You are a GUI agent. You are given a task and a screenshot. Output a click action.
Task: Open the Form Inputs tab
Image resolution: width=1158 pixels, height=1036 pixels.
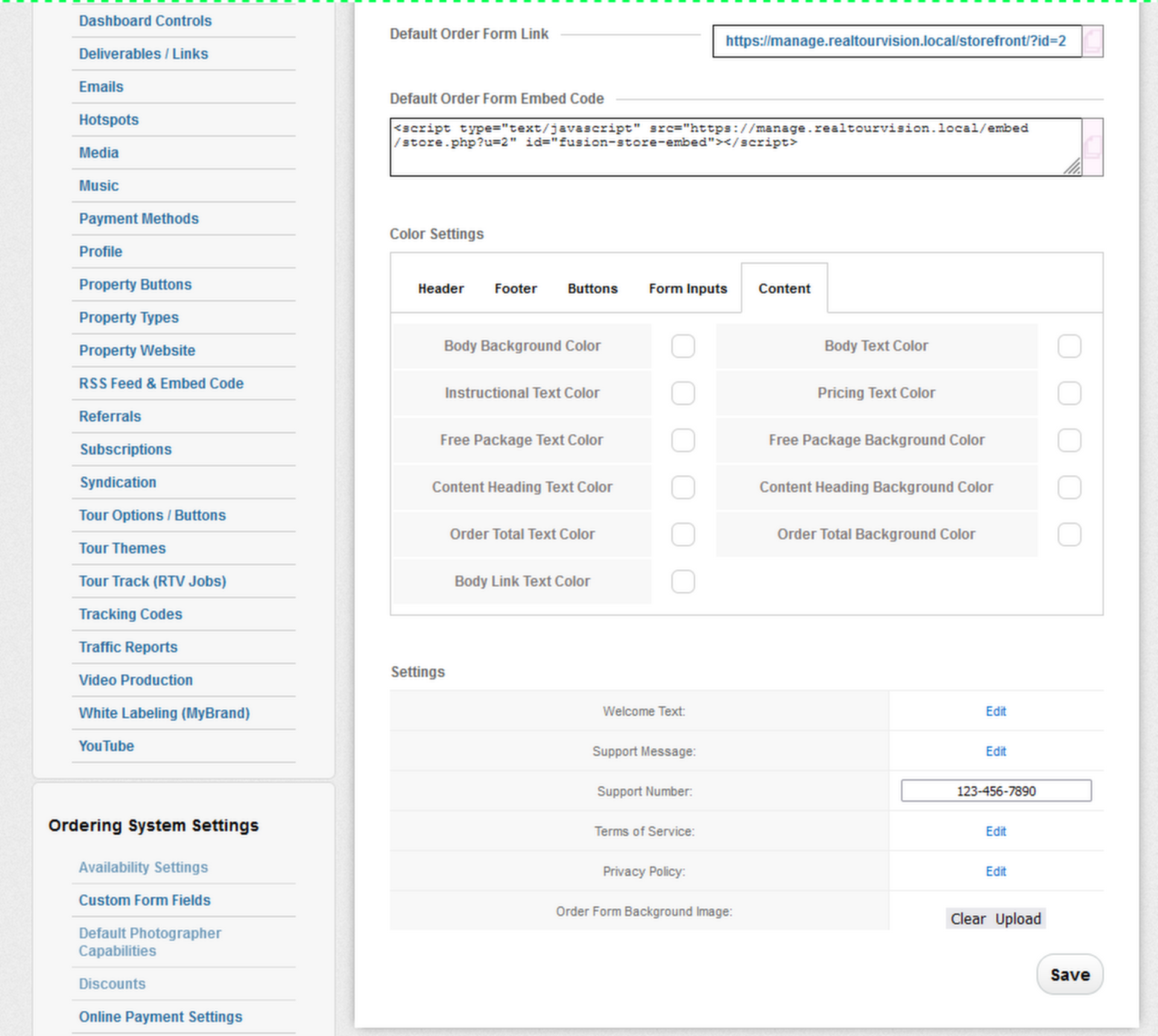[x=688, y=289]
